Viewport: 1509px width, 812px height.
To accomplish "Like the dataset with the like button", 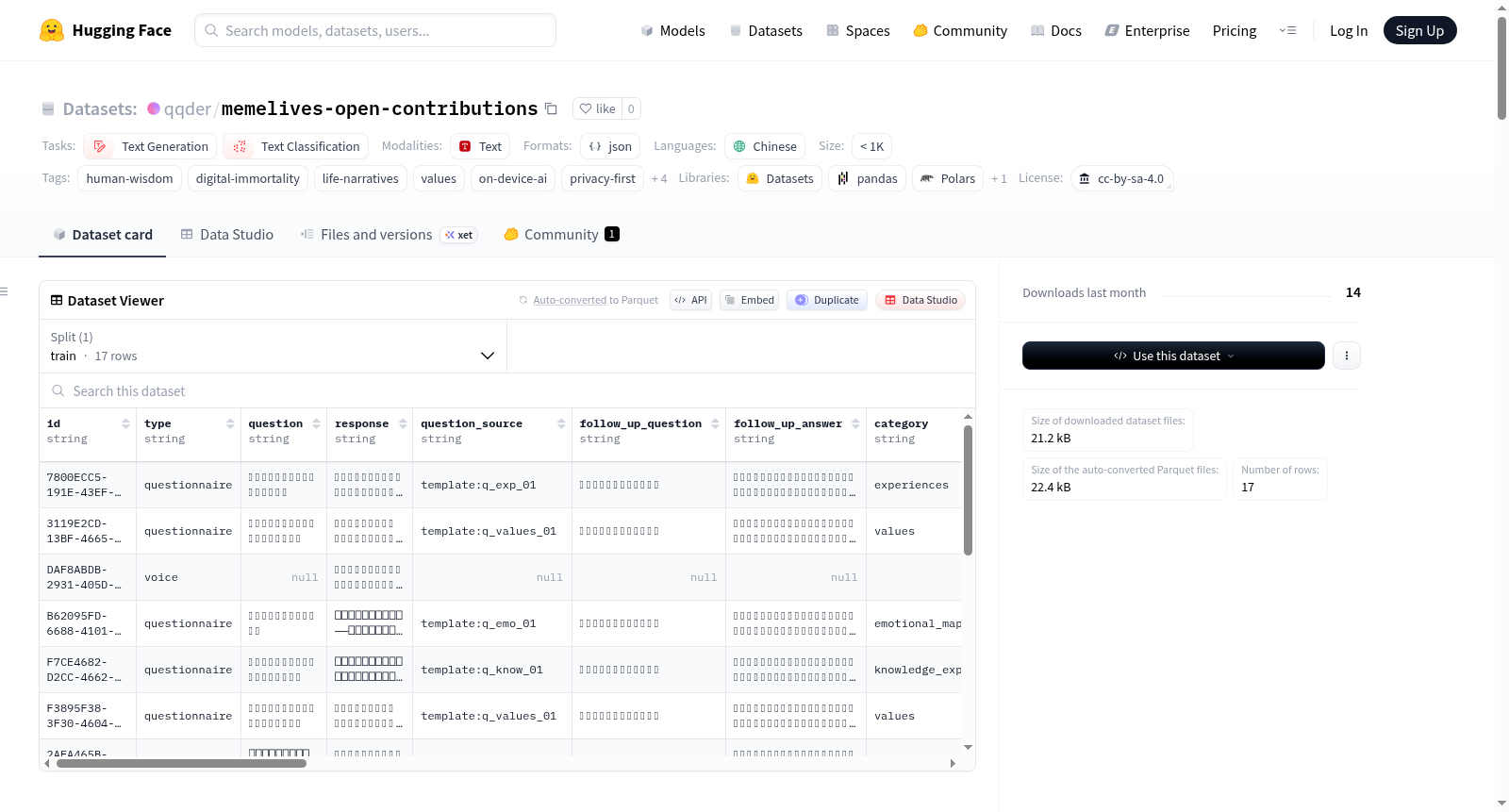I will (x=597, y=108).
